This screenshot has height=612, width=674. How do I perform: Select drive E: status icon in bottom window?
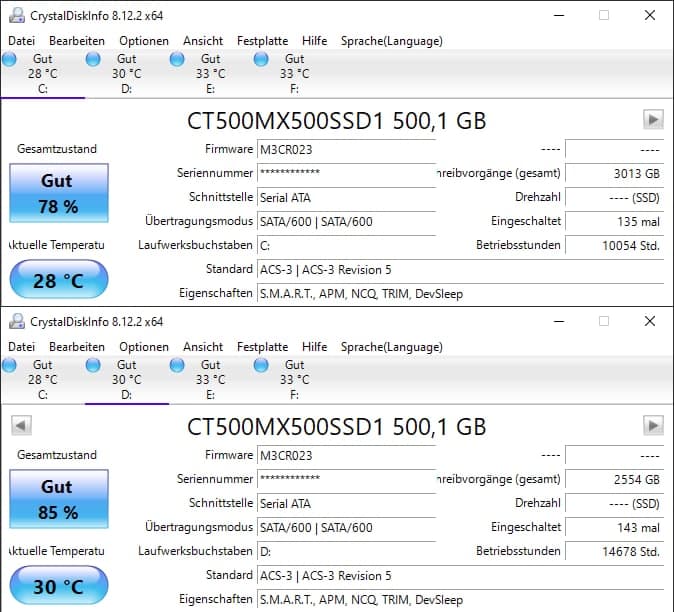[x=177, y=365]
